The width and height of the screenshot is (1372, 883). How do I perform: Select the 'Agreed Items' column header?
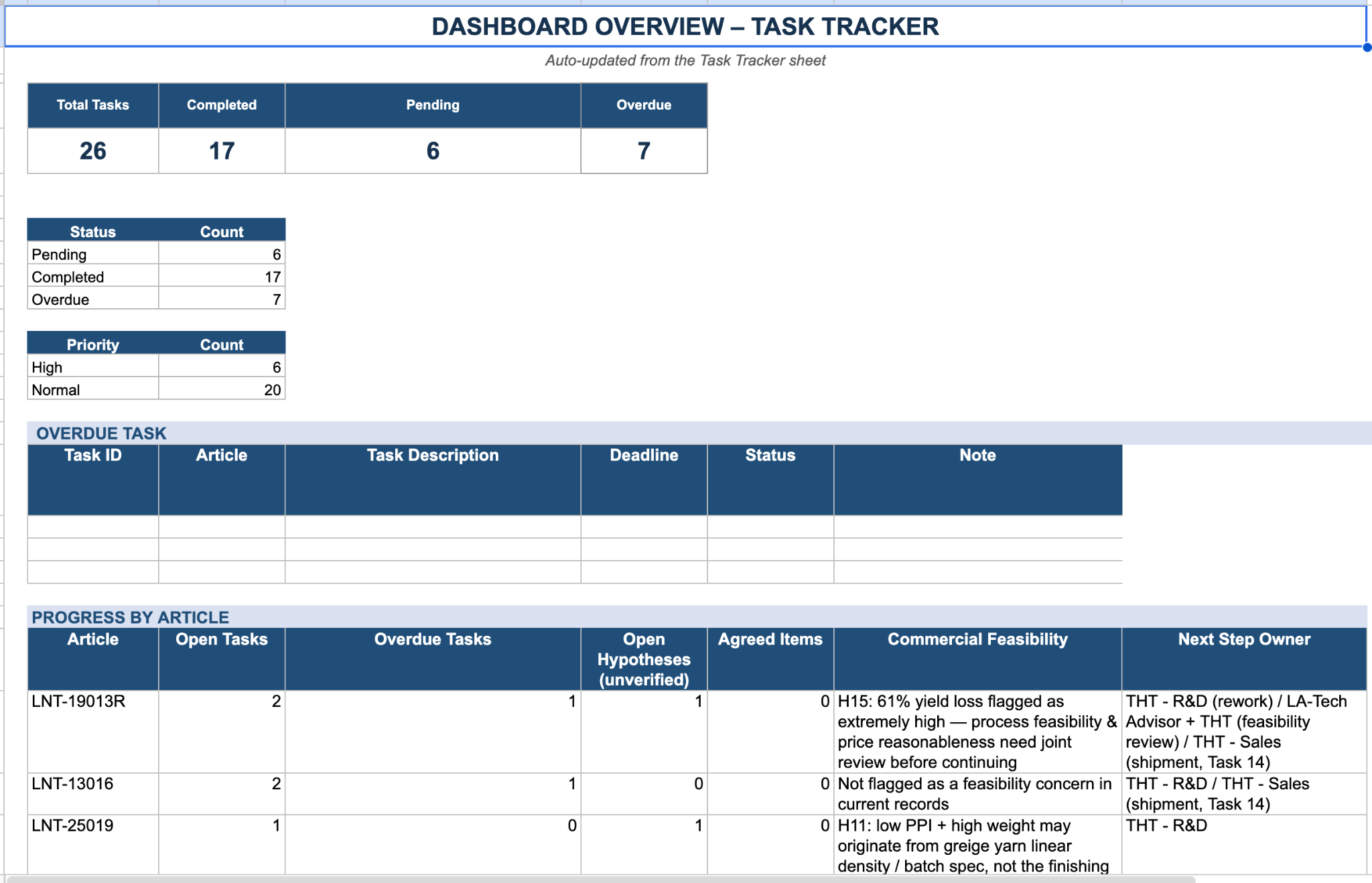[770, 659]
